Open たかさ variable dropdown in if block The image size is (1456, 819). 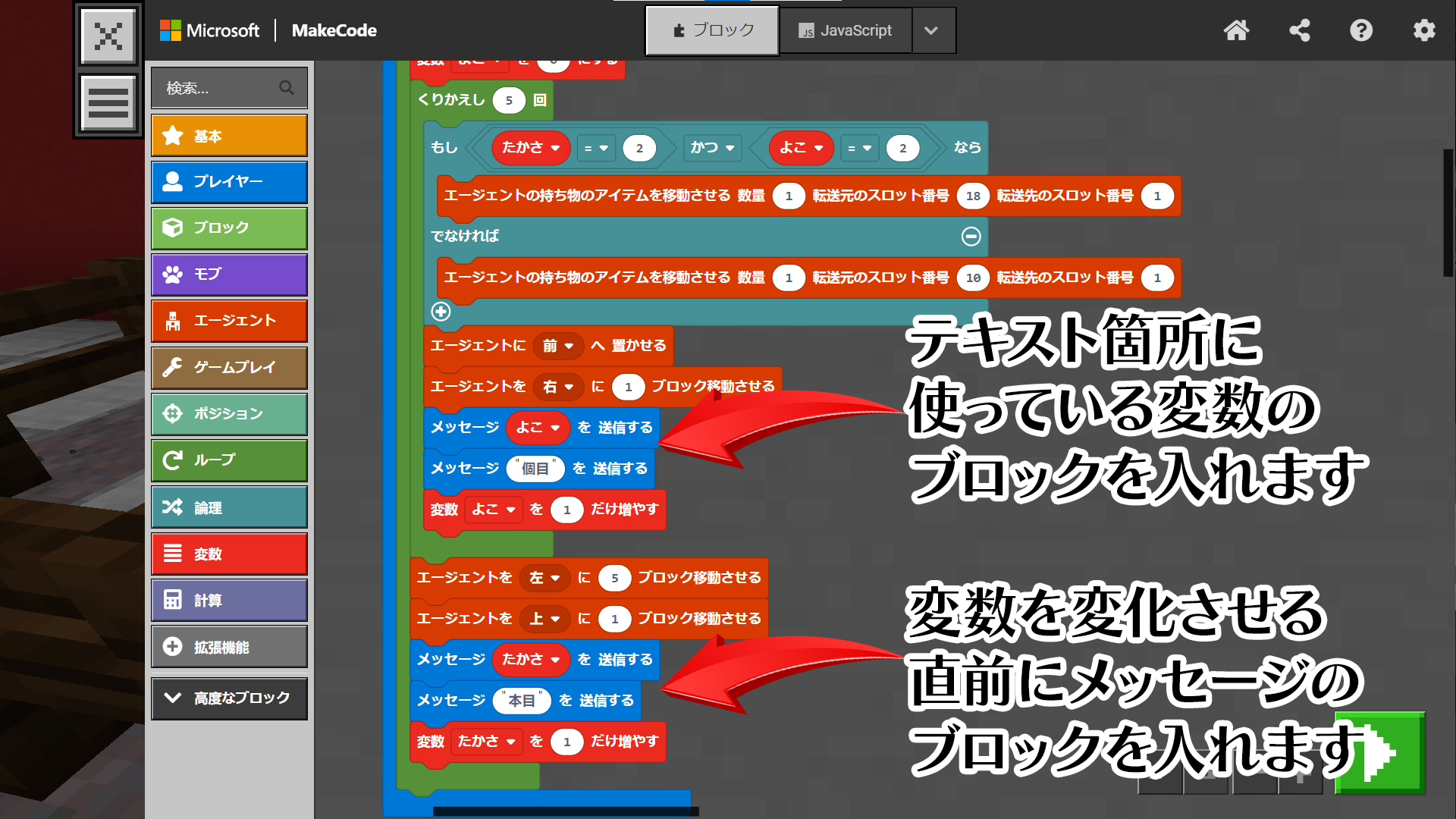pyautogui.click(x=531, y=148)
